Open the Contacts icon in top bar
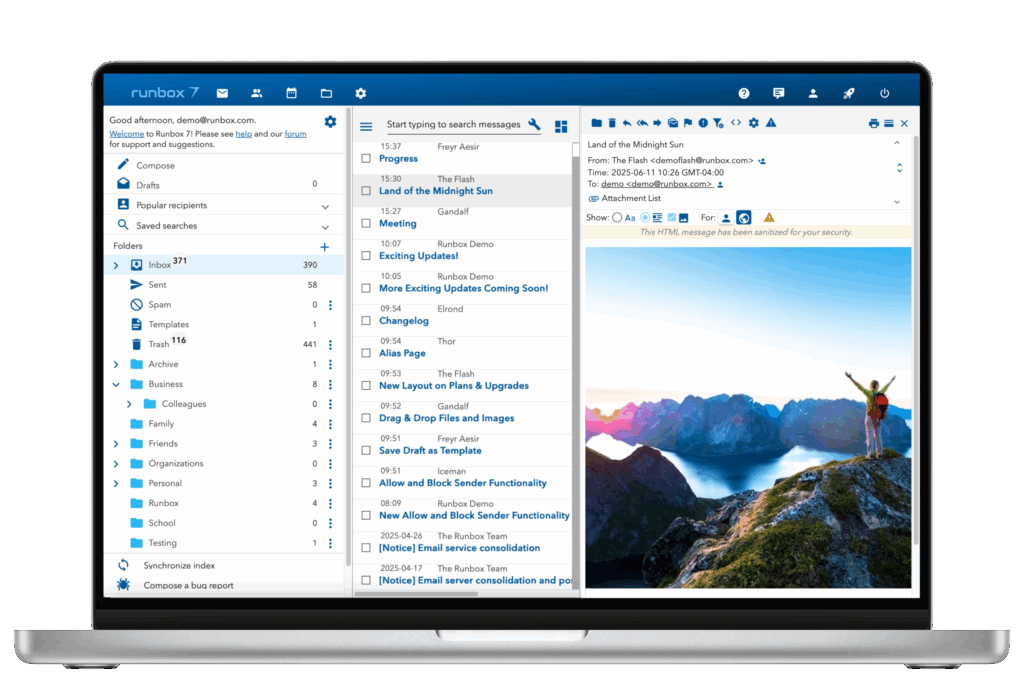This screenshot has width=1024, height=675. click(x=257, y=93)
